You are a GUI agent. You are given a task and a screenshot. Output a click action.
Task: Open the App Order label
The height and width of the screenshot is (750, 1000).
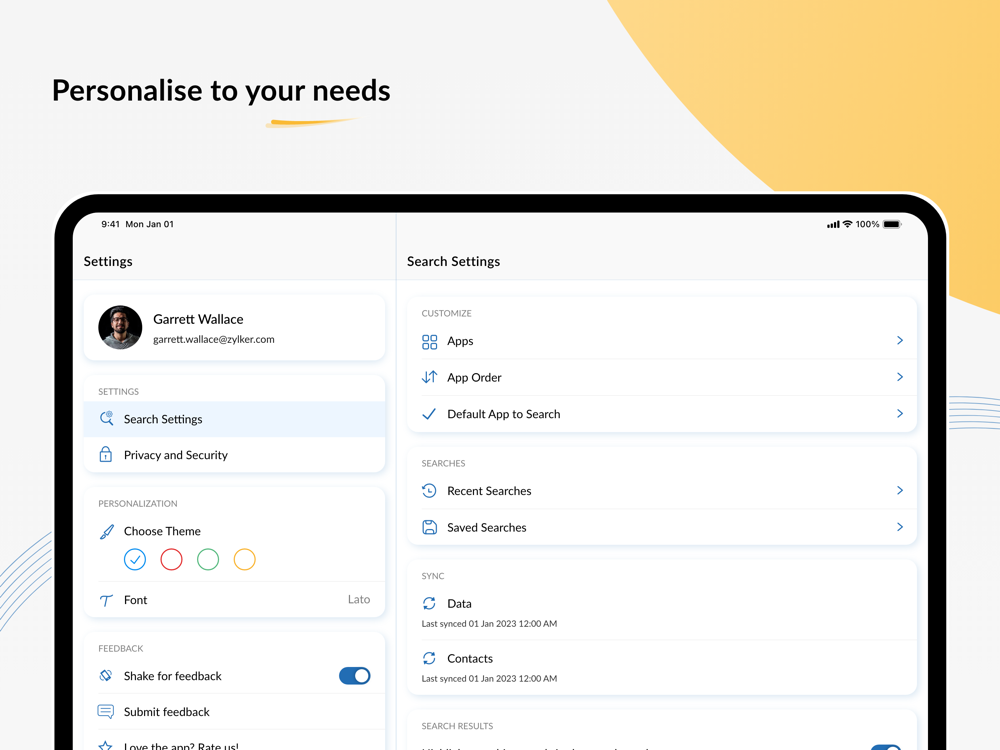click(x=474, y=378)
